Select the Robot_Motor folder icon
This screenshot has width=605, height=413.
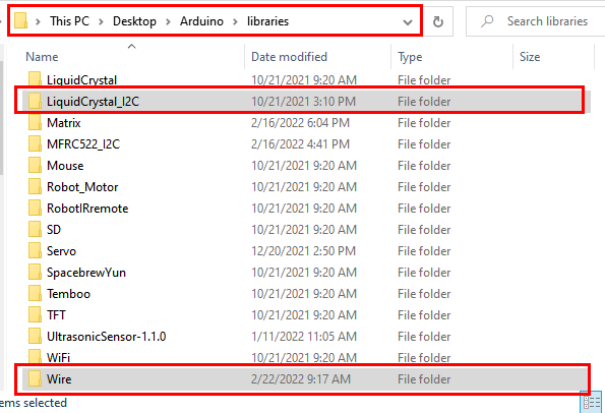click(x=35, y=187)
